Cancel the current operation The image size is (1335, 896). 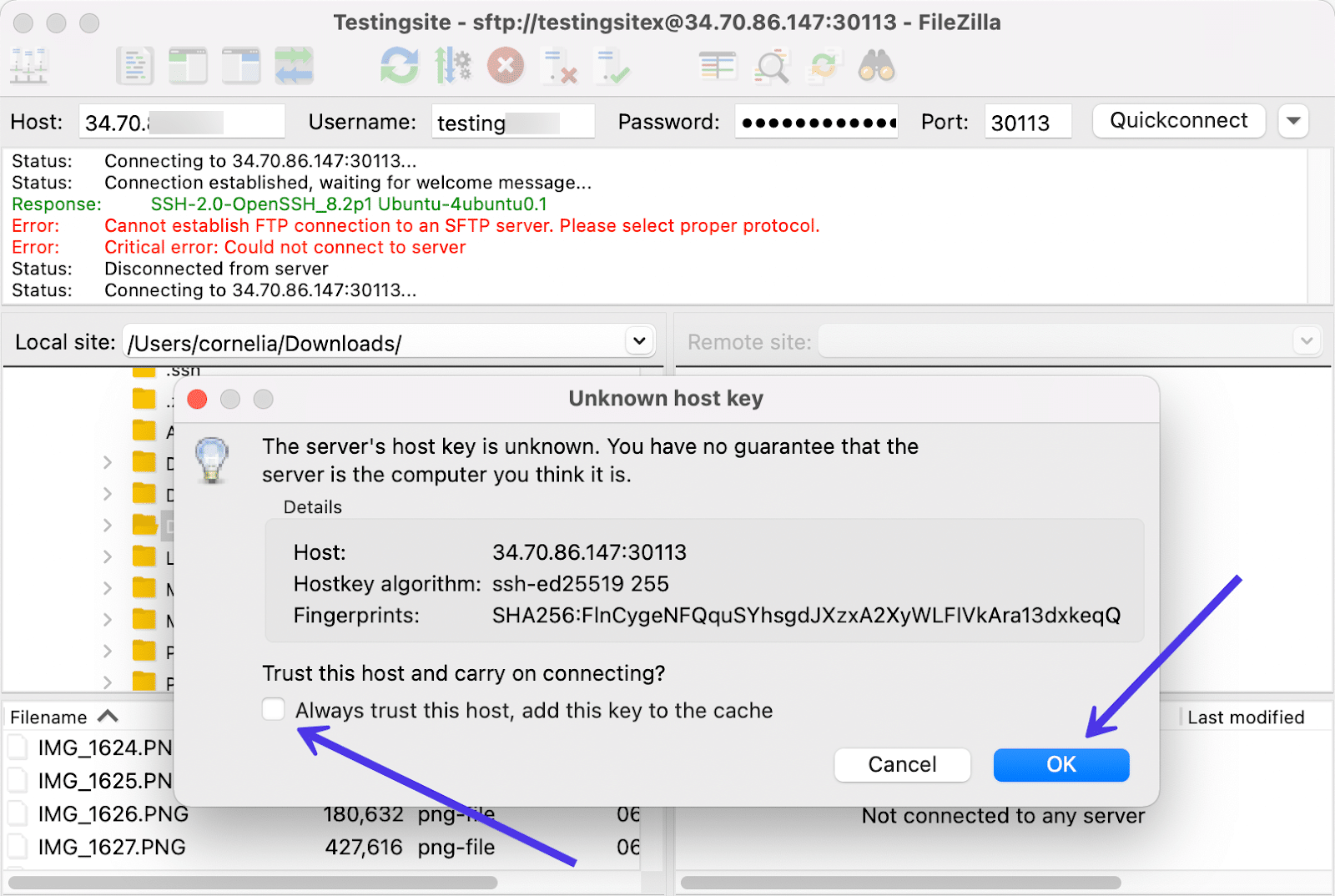pyautogui.click(x=506, y=65)
